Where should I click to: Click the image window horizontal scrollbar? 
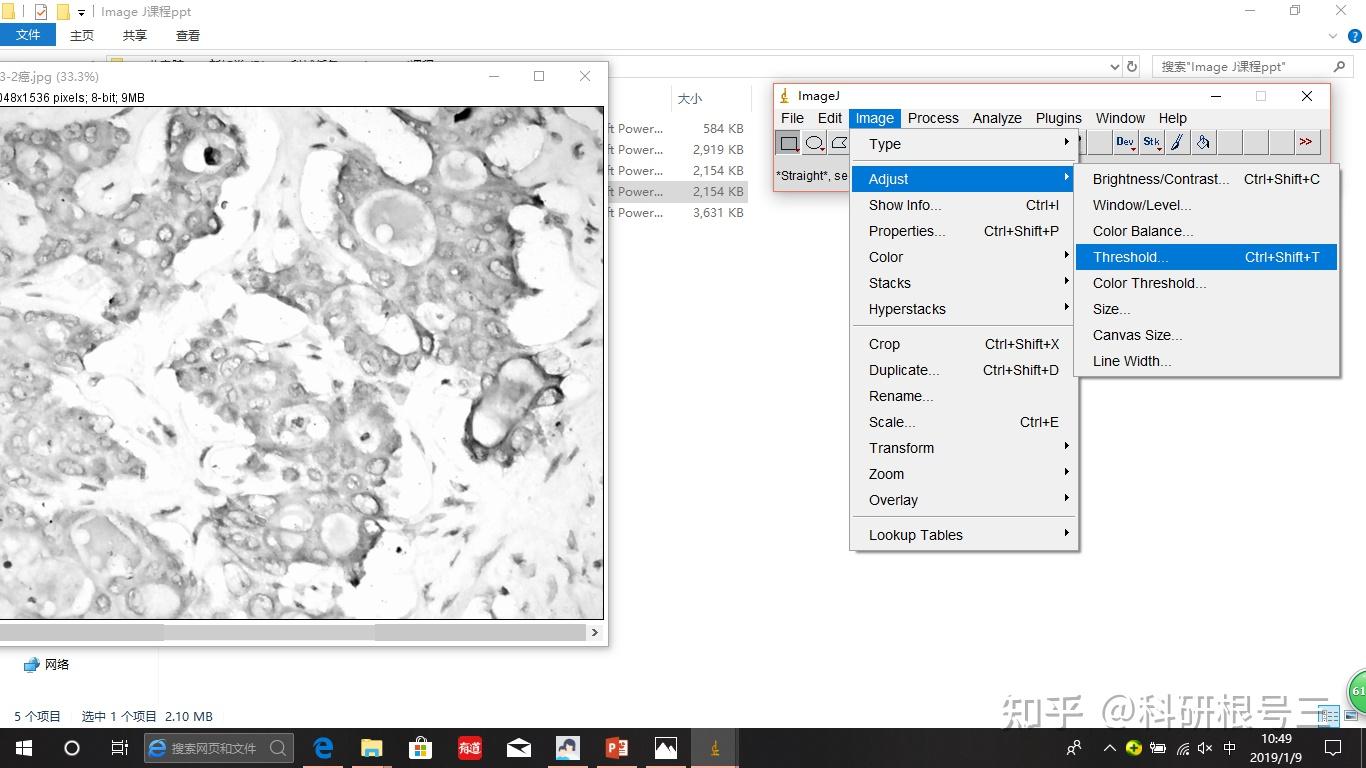pos(268,632)
